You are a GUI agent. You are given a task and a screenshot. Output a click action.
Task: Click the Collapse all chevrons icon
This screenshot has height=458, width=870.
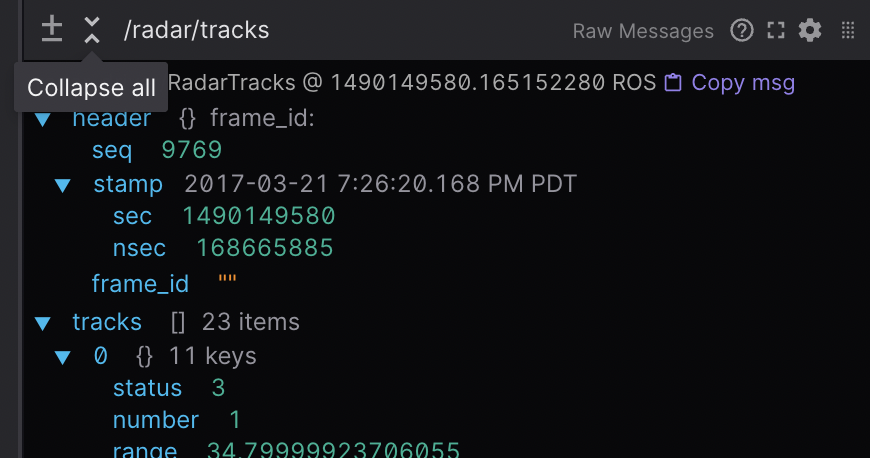point(92,30)
